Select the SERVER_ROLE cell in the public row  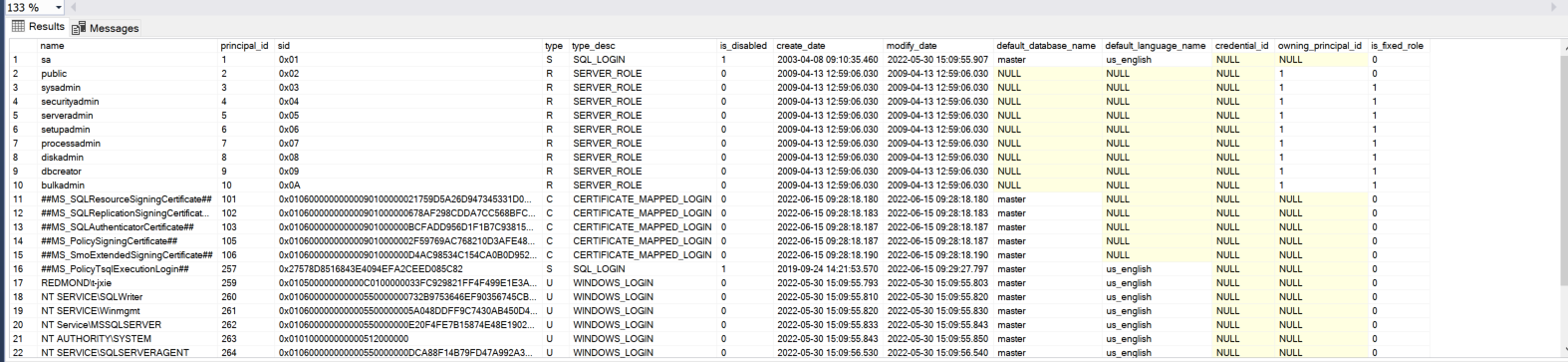644,74
